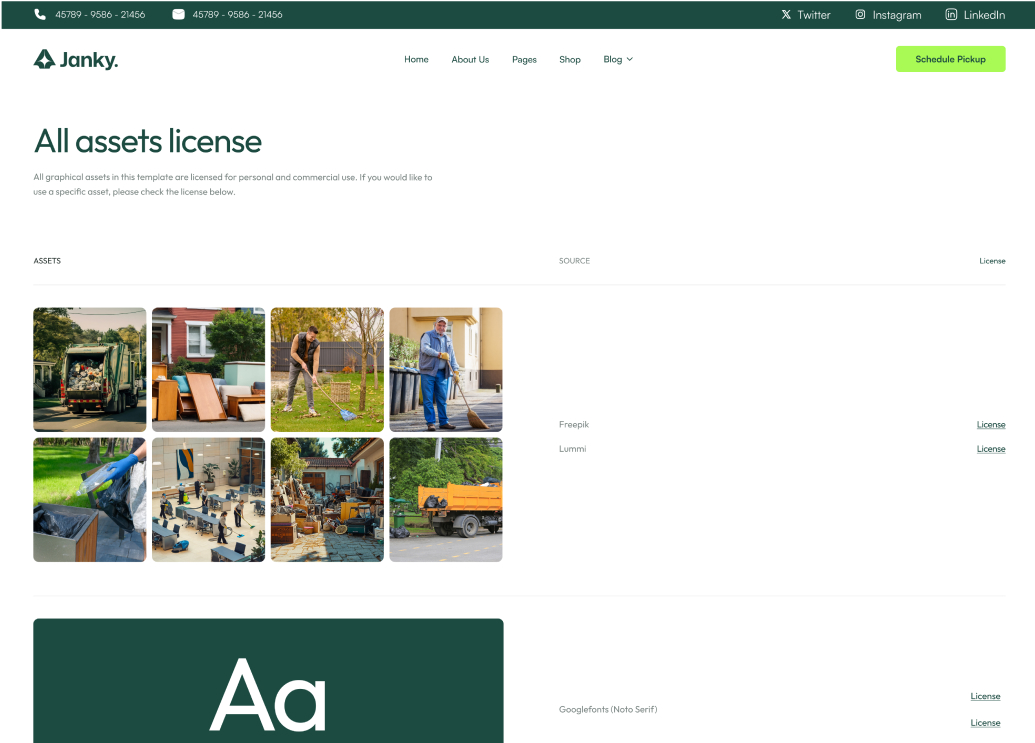
Task: Expand the Blog dropdown menu
Action: pos(617,59)
